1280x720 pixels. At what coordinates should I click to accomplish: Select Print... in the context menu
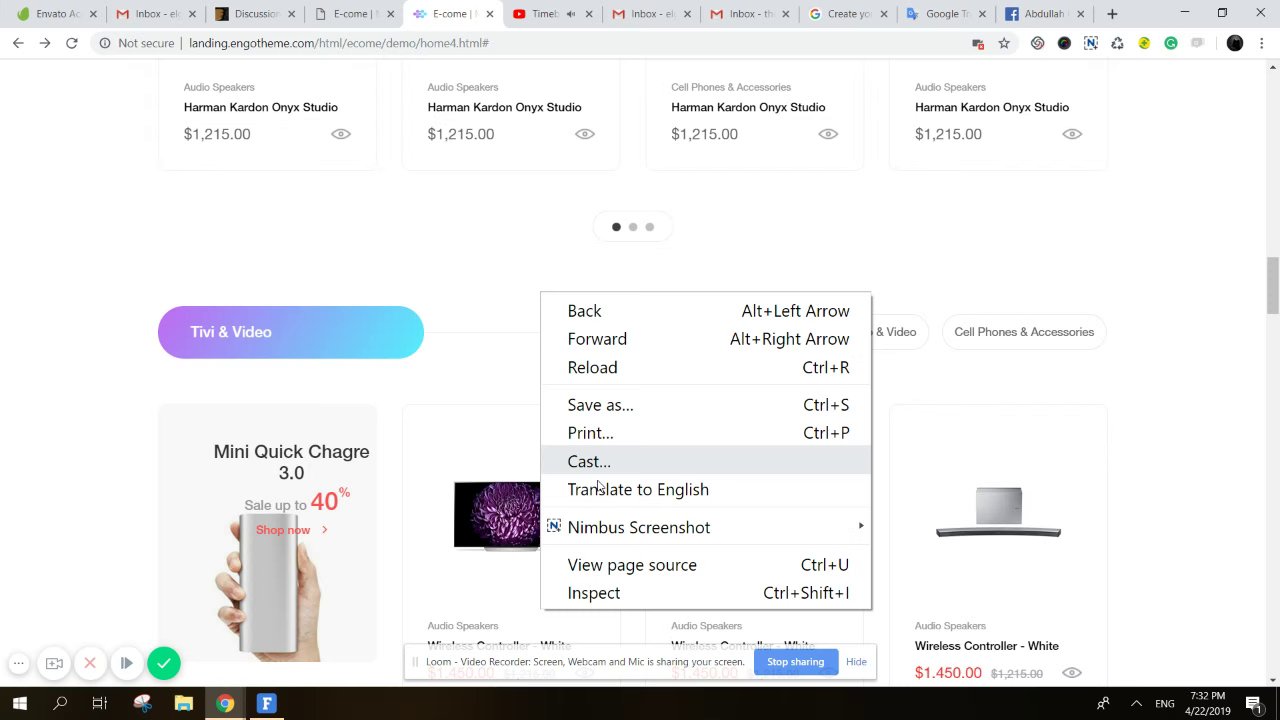pos(706,433)
